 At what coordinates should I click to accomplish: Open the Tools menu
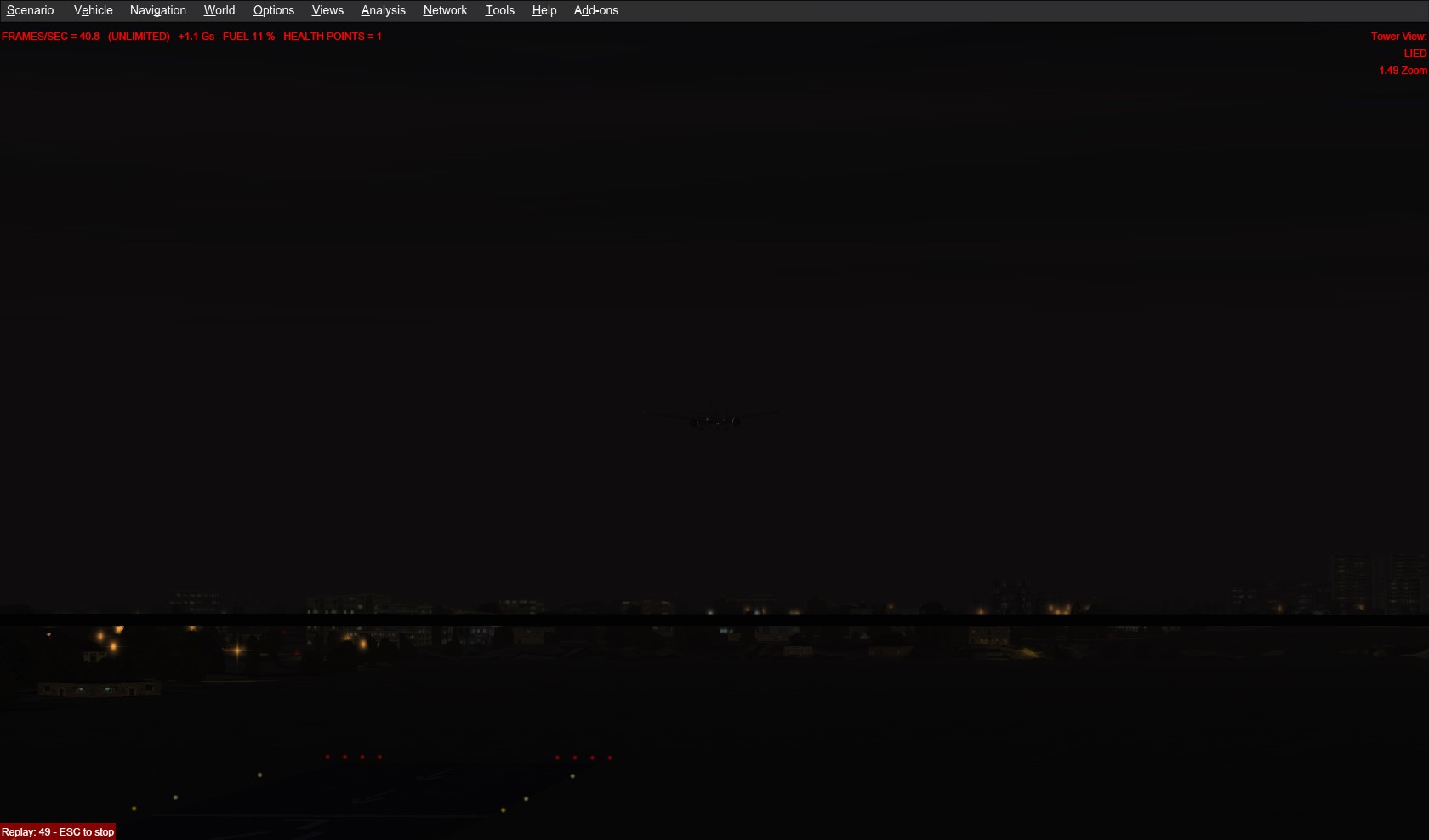pyautogui.click(x=499, y=10)
